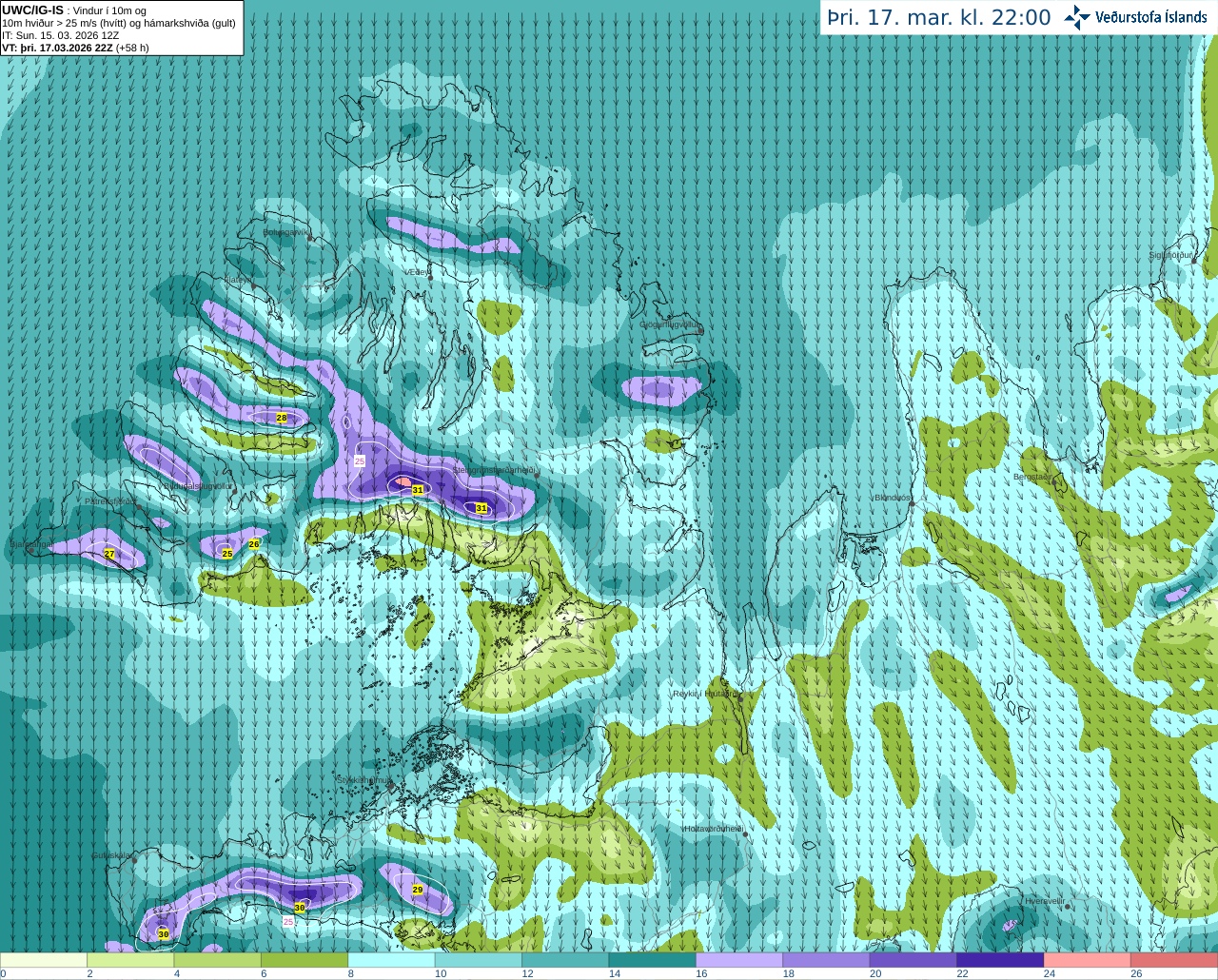Click the 'Veðurstofa Íslands' name text
This screenshot has height=980, width=1218.
pyautogui.click(x=1151, y=17)
